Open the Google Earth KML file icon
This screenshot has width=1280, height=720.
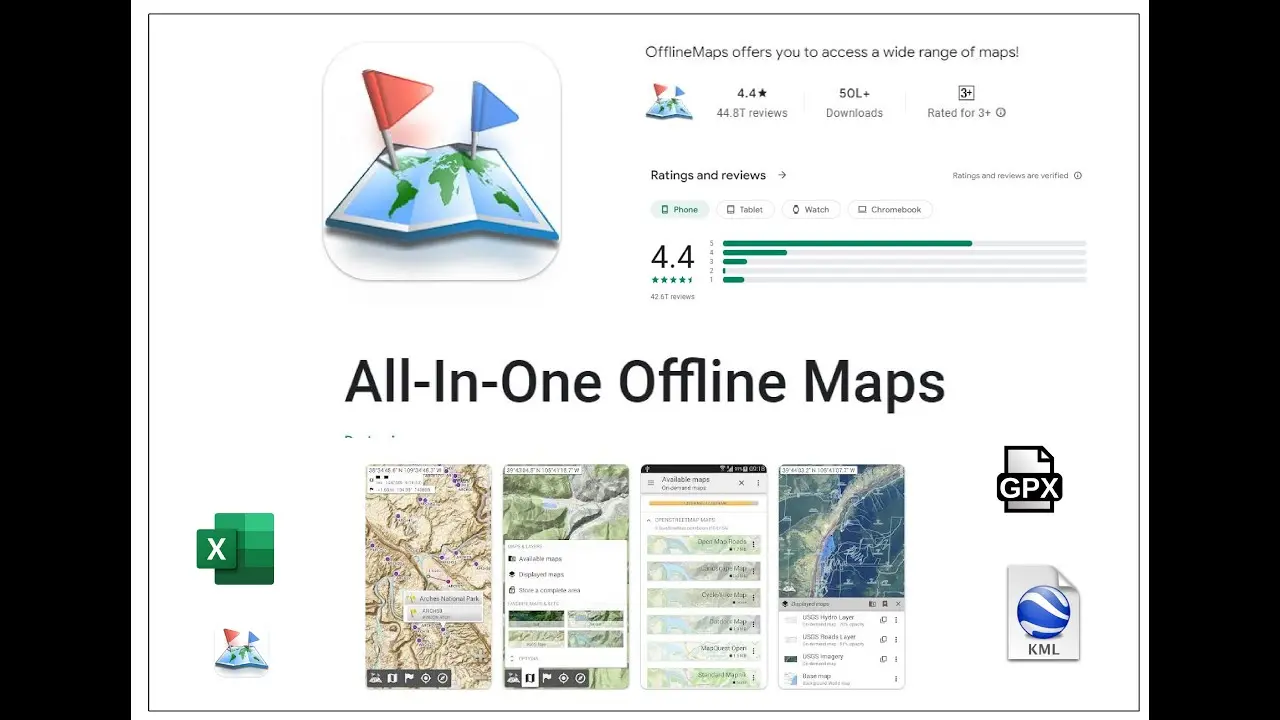tap(1043, 613)
